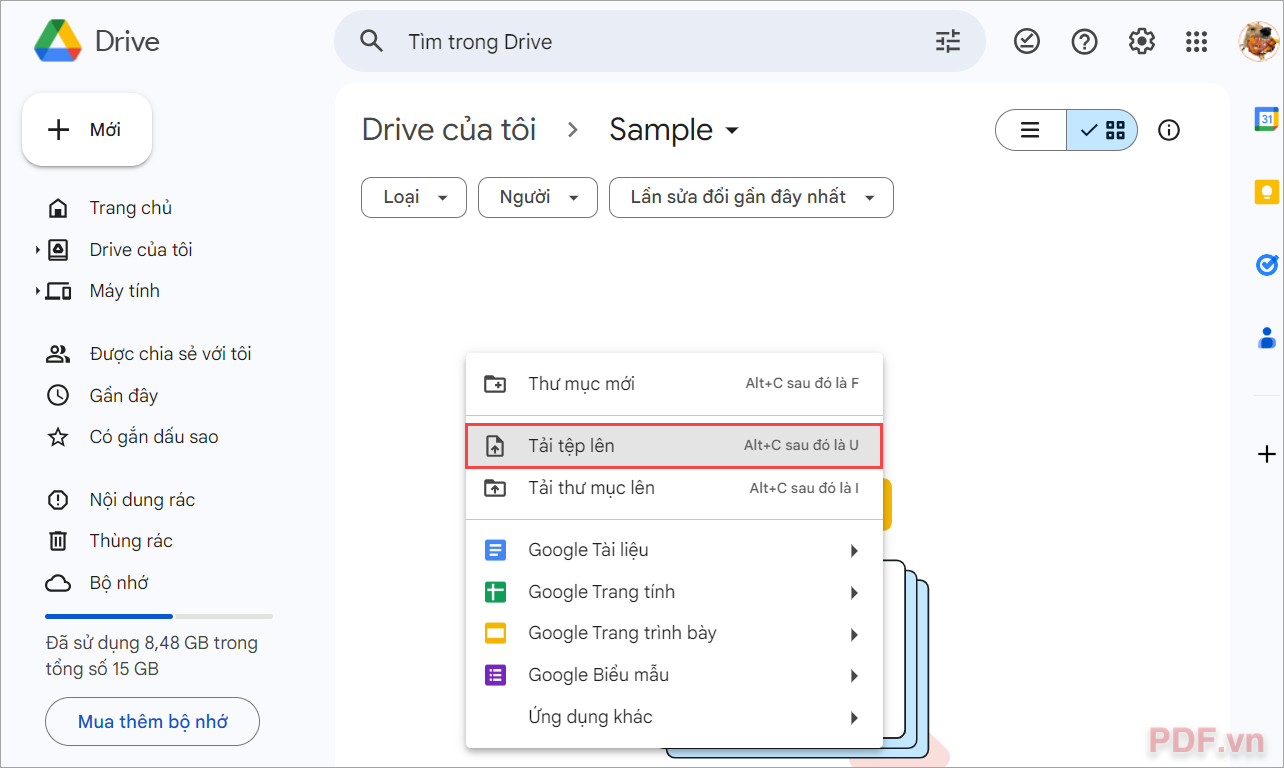
Task: Open the Help question mark icon
Action: (x=1084, y=41)
